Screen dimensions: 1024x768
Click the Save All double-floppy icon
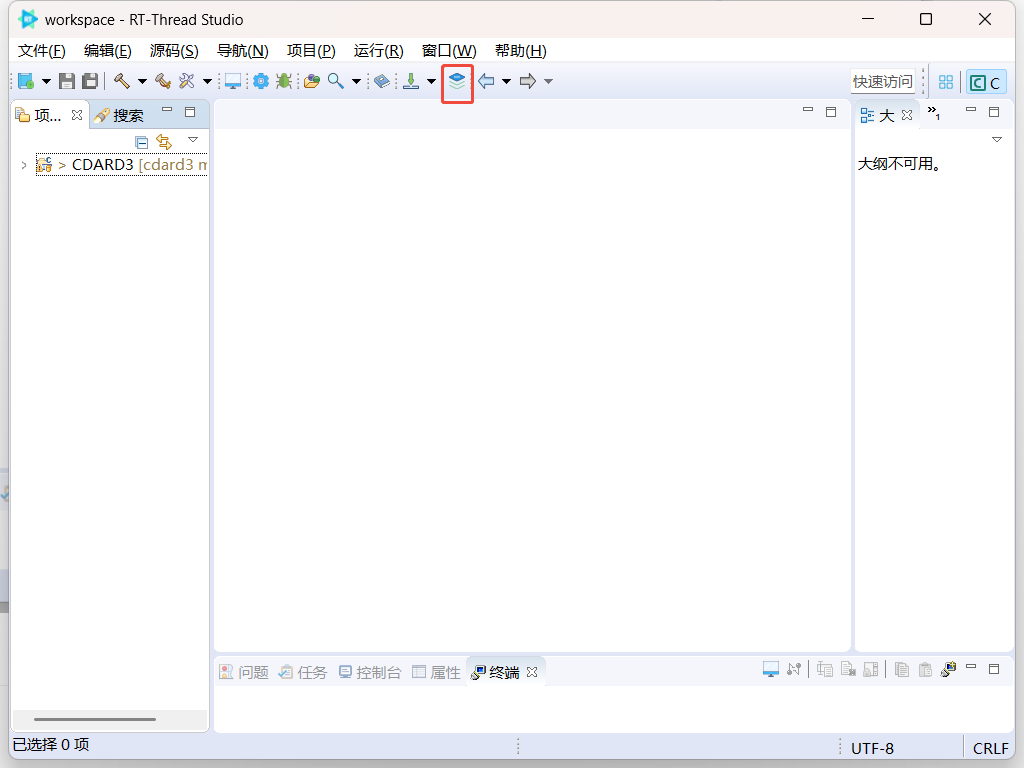point(90,82)
